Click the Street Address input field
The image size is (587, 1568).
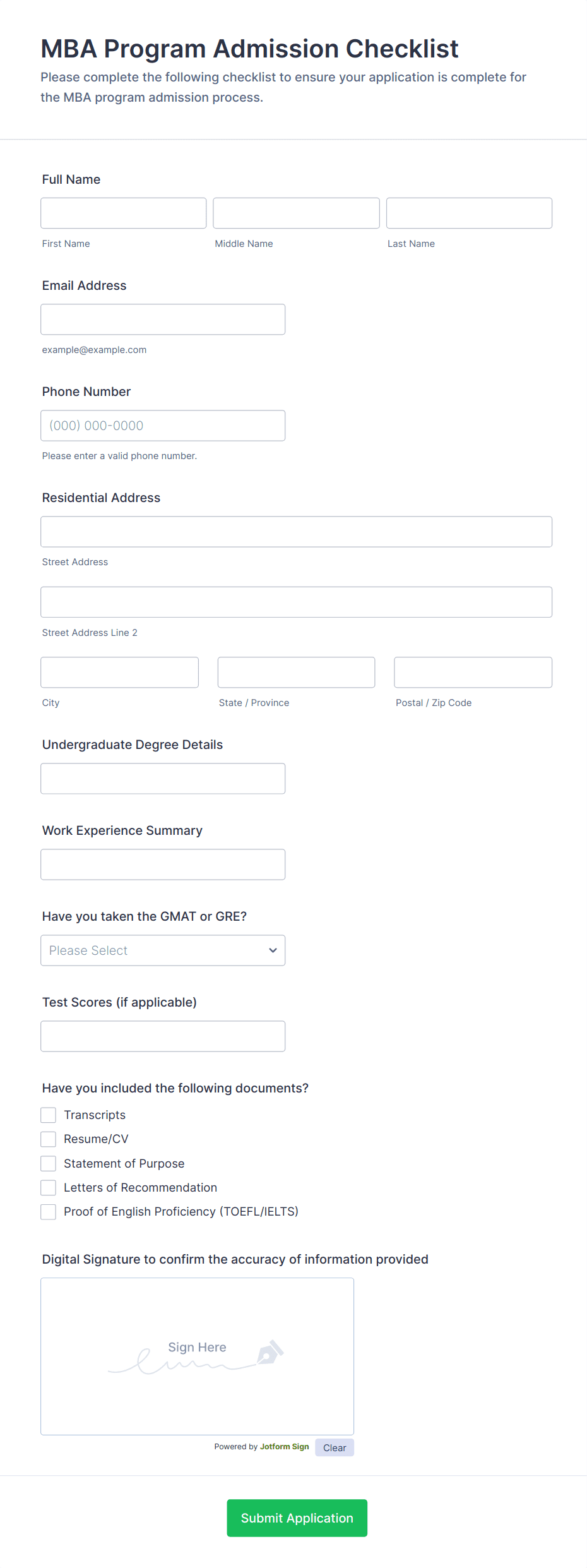pos(297,531)
